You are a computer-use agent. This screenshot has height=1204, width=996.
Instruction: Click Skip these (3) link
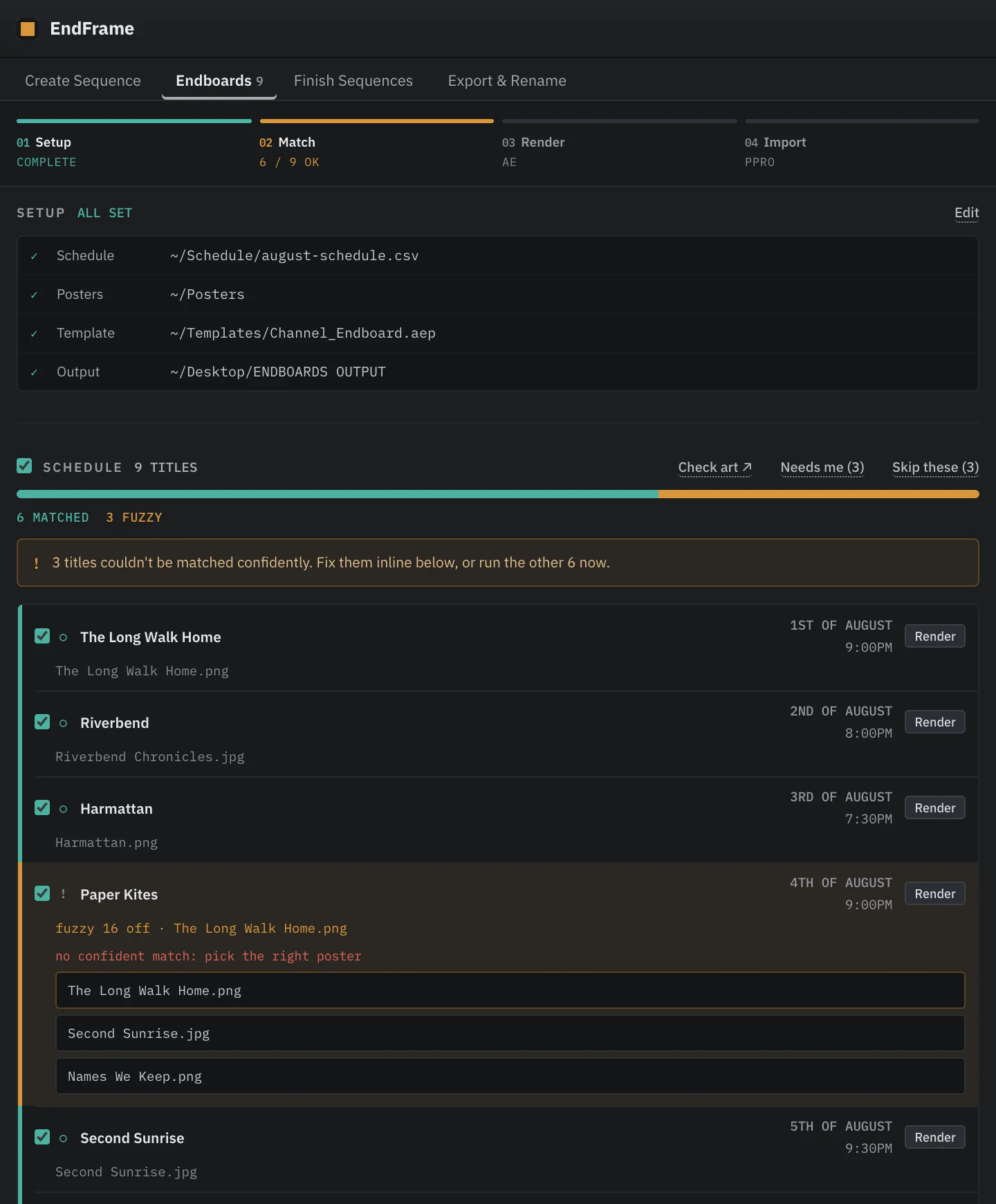(935, 467)
